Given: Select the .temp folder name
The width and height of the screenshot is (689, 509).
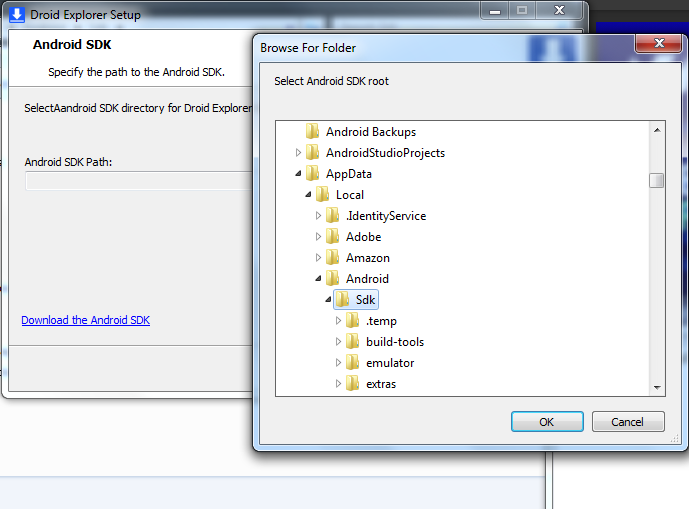Looking at the screenshot, I should coord(381,321).
